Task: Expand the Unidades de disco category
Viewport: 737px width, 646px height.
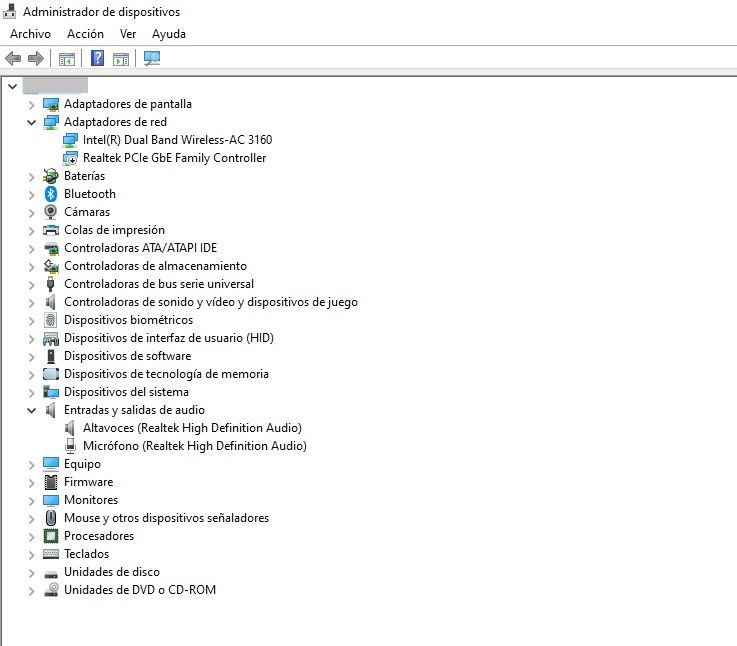Action: (31, 572)
